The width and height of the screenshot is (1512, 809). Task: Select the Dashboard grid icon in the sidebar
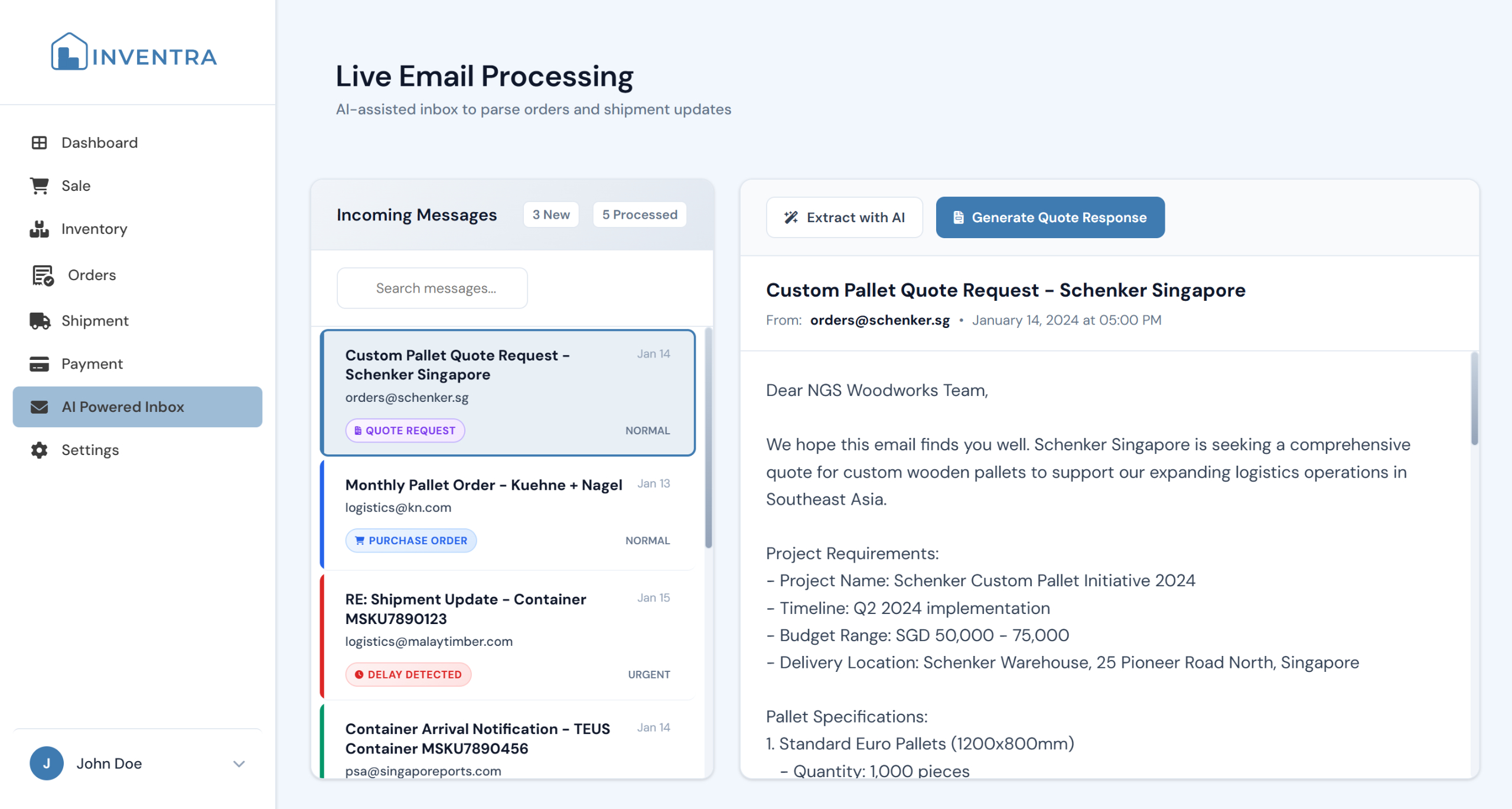(x=39, y=142)
